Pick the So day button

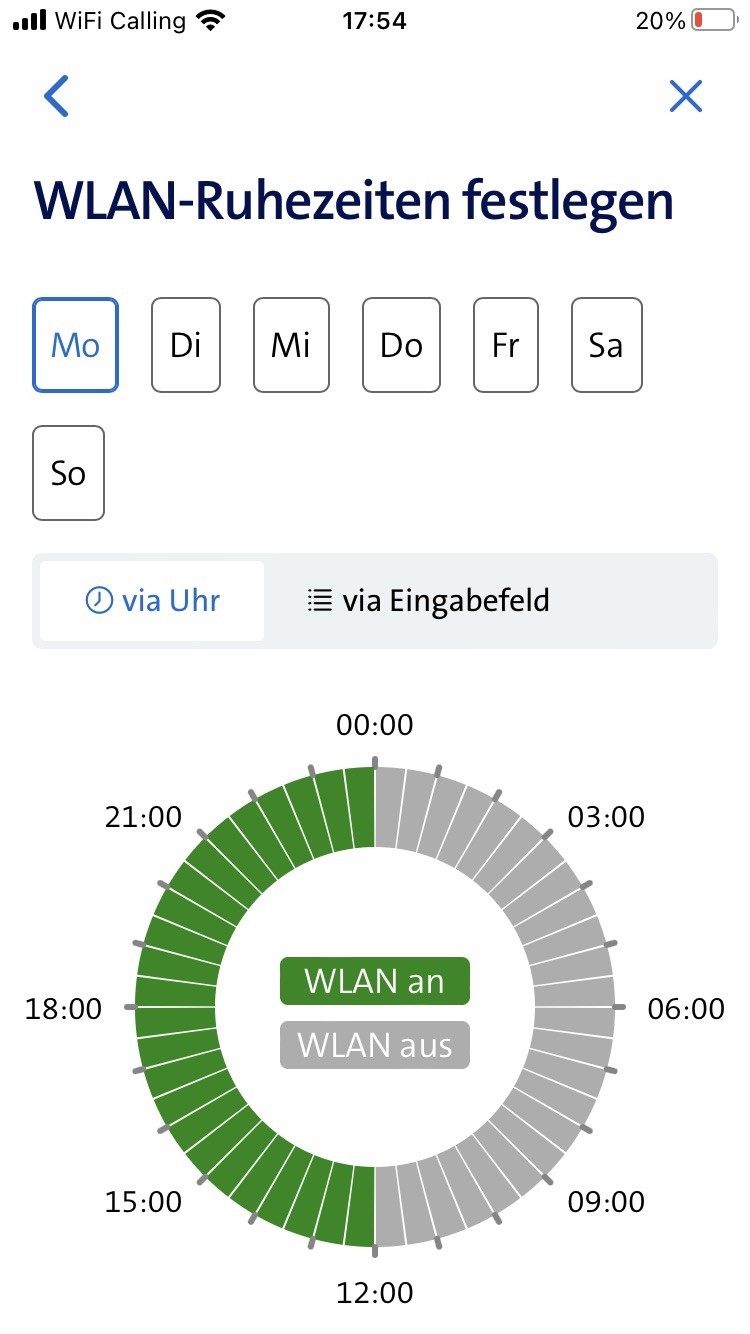[68, 473]
